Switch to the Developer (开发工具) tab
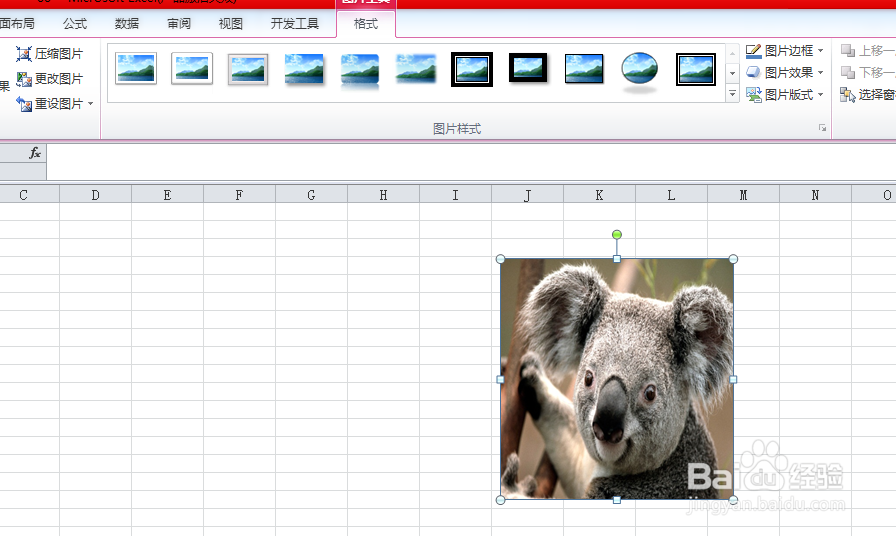This screenshot has width=896, height=536. coord(295,23)
